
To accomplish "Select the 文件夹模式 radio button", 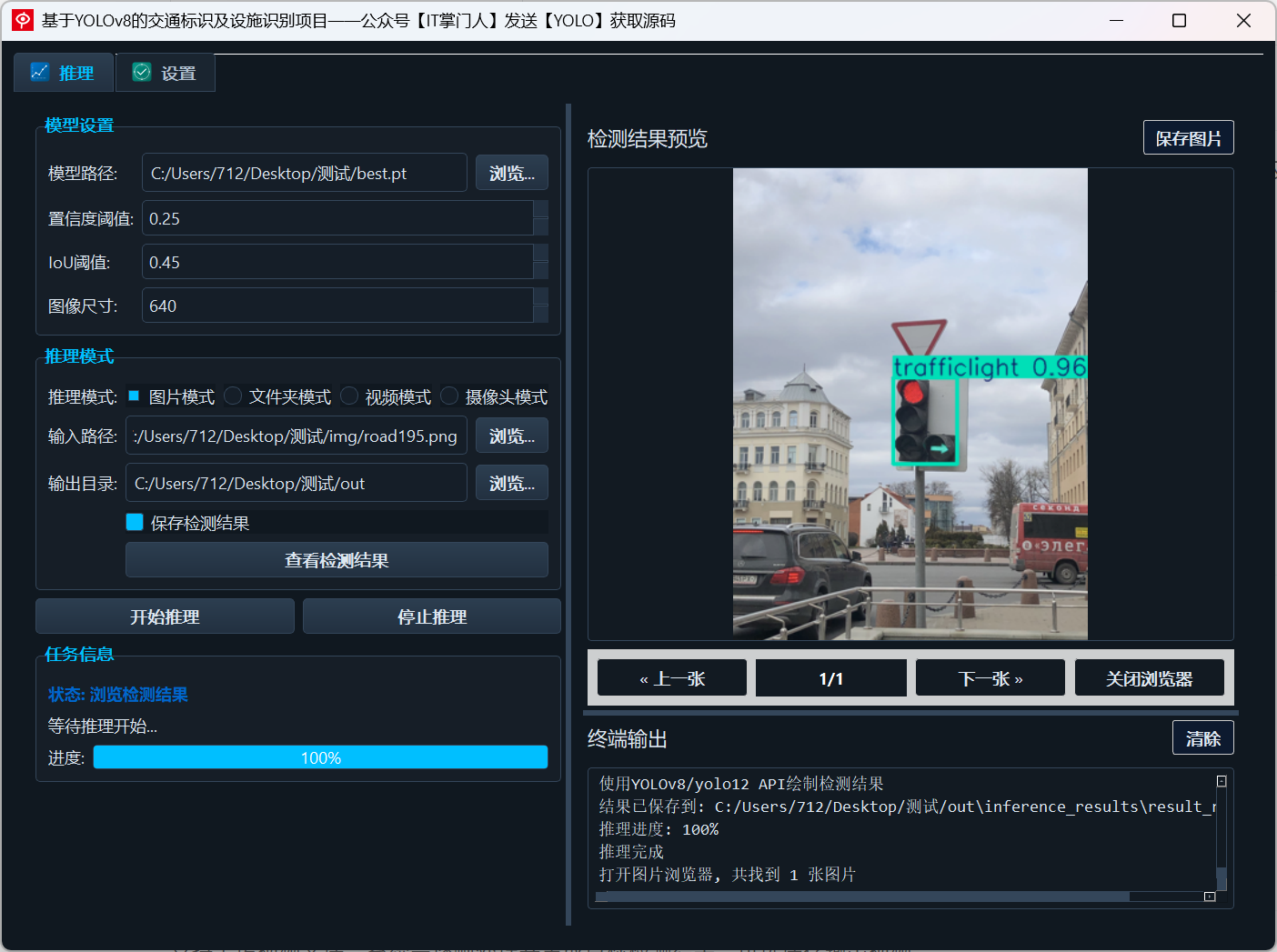I will coord(233,396).
